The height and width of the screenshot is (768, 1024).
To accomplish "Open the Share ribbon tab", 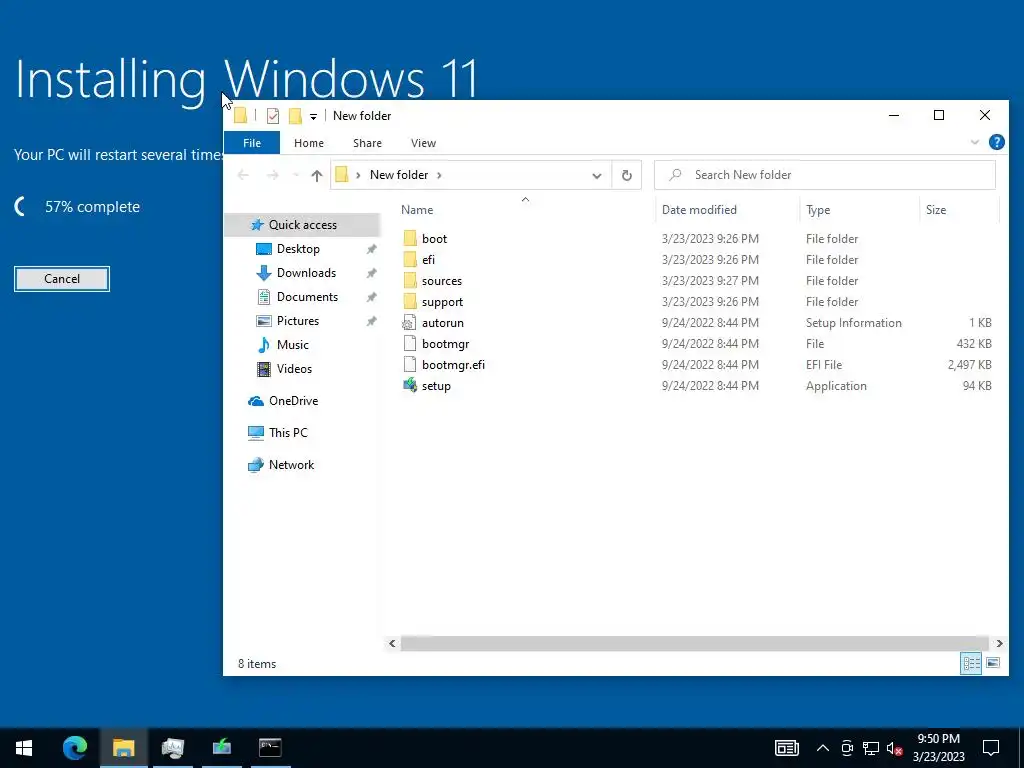I will [367, 143].
